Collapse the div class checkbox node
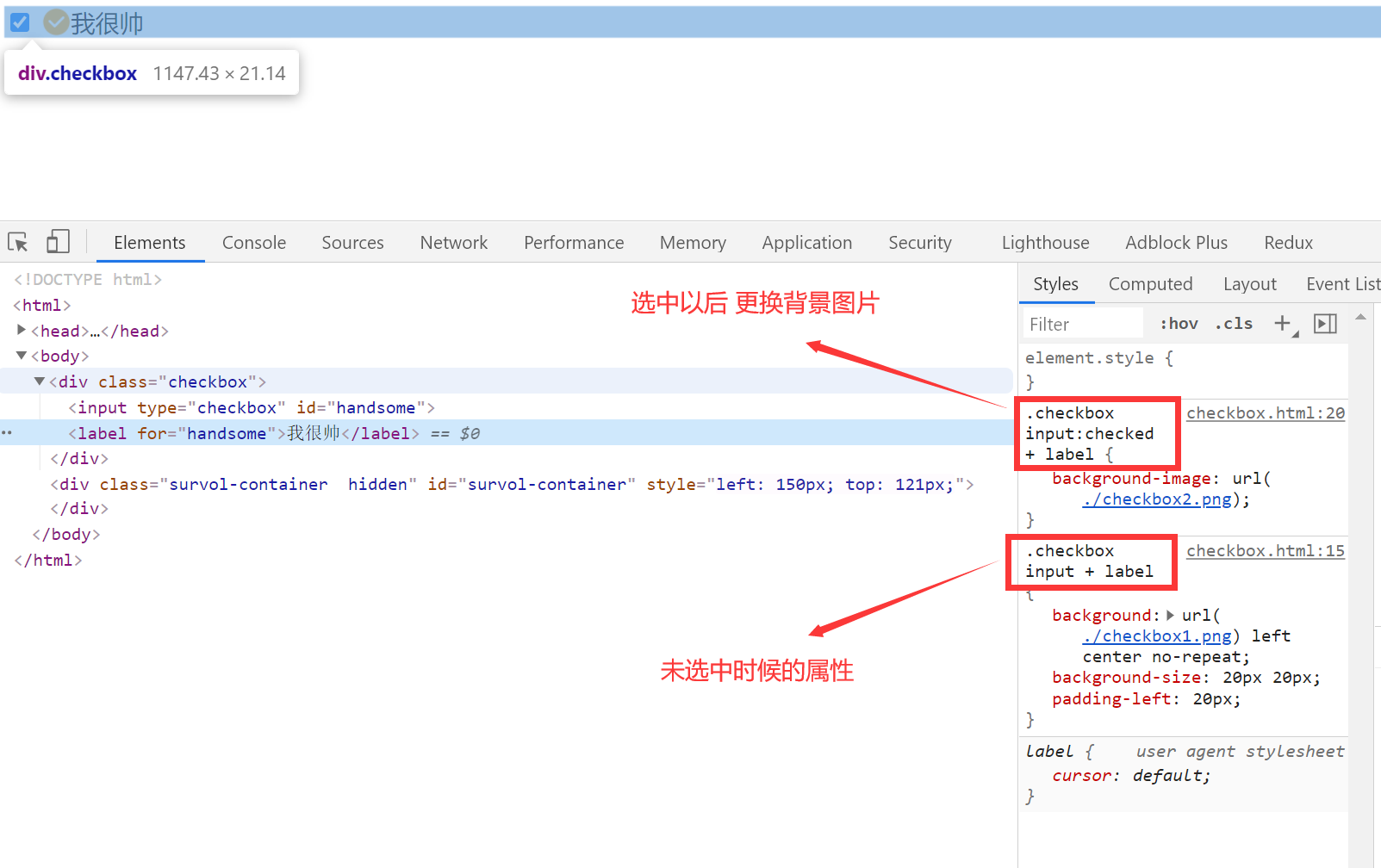 coord(40,381)
